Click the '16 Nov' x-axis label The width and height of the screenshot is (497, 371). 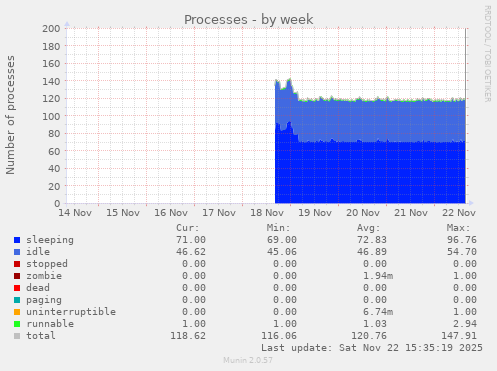[x=171, y=213]
